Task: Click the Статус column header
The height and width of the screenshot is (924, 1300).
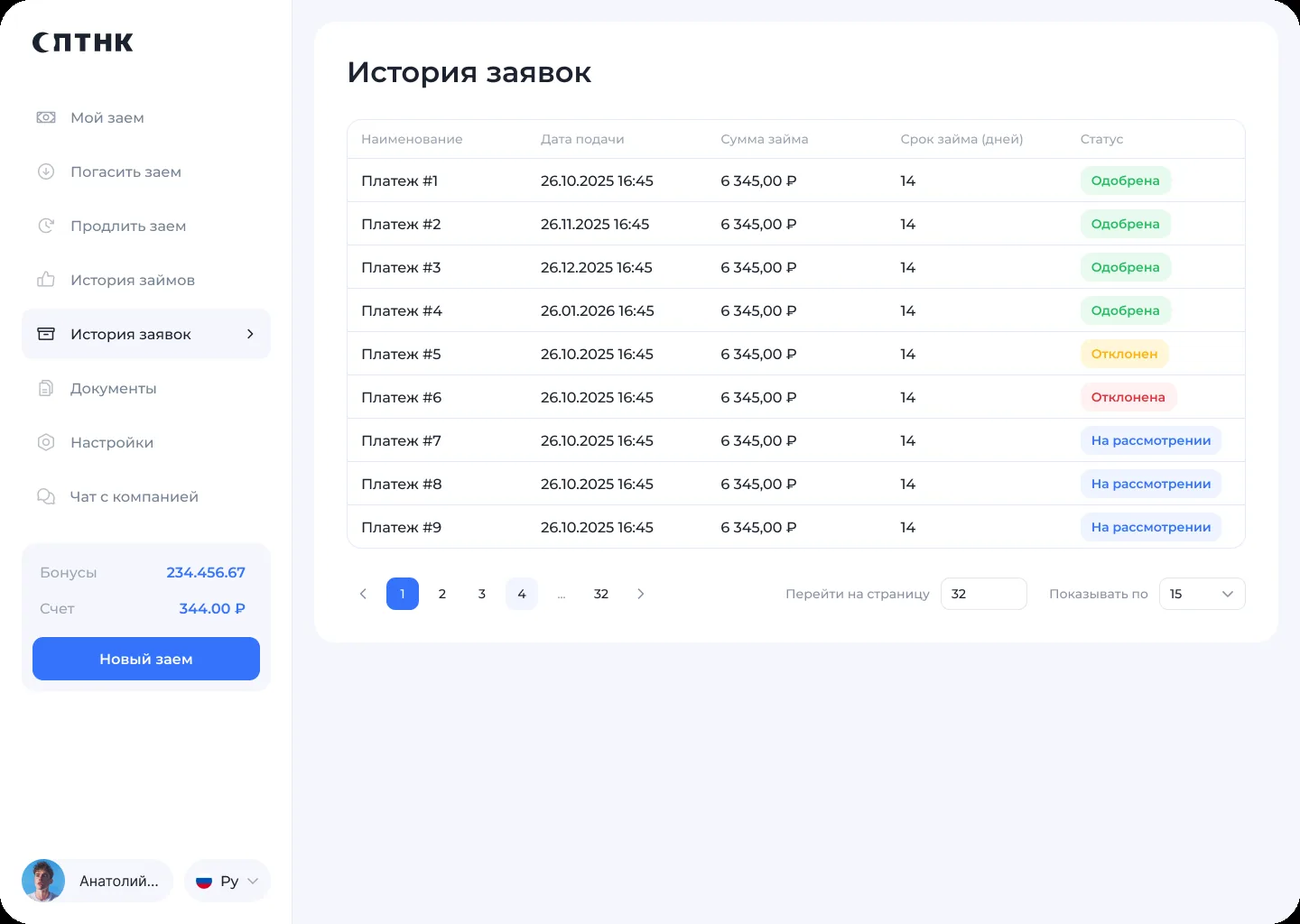Action: click(x=1101, y=139)
